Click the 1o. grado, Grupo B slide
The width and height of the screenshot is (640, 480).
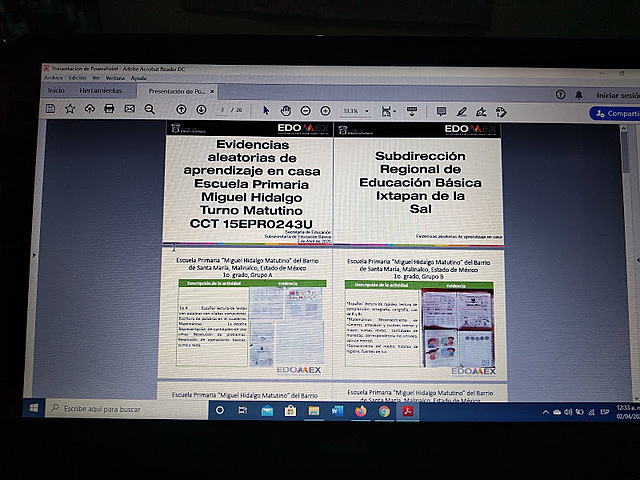click(x=419, y=314)
